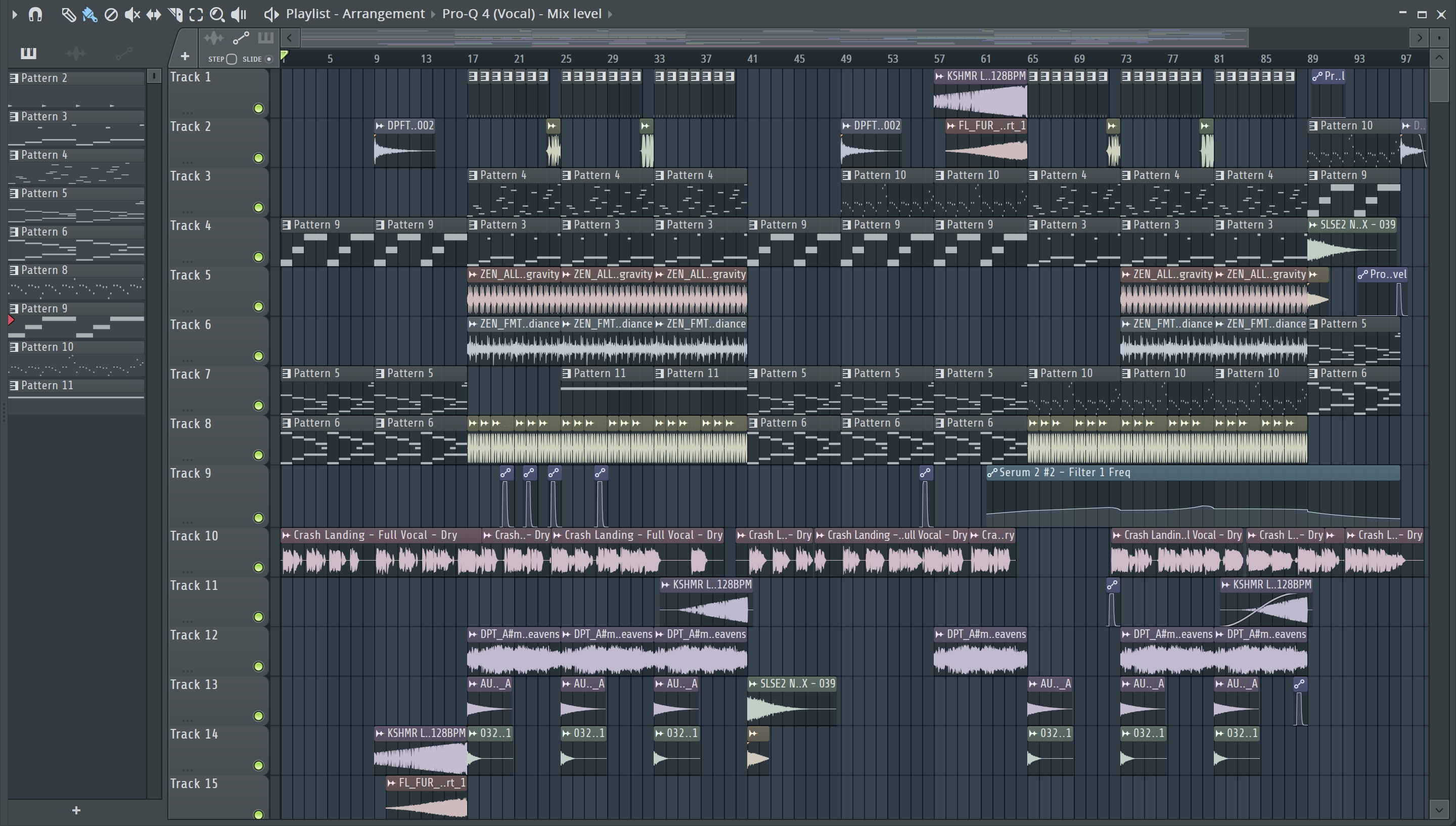The image size is (1456, 826).
Task: Select the Draw pencil tool
Action: [x=68, y=14]
